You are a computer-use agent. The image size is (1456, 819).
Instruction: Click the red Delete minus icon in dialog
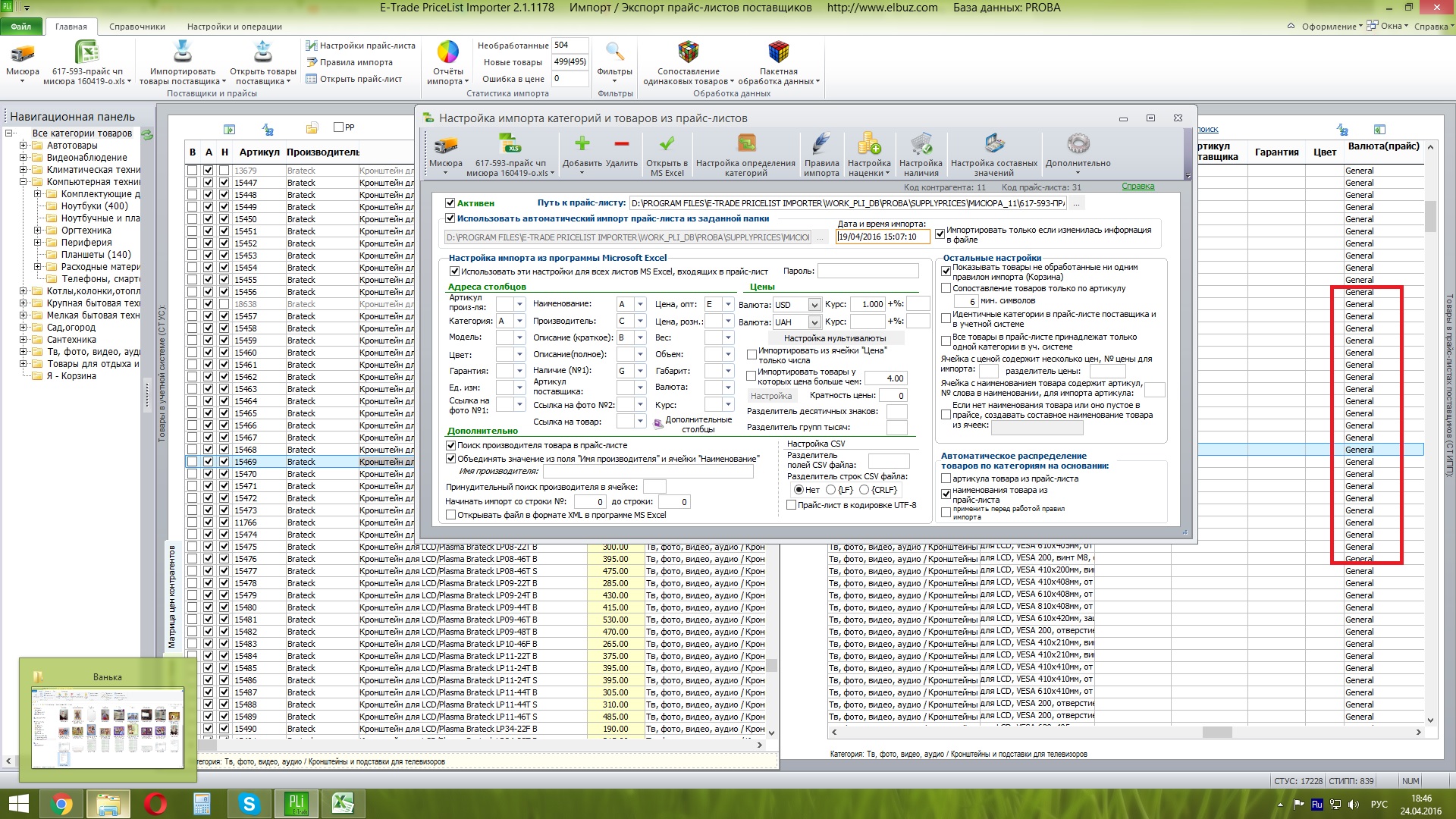(x=622, y=143)
